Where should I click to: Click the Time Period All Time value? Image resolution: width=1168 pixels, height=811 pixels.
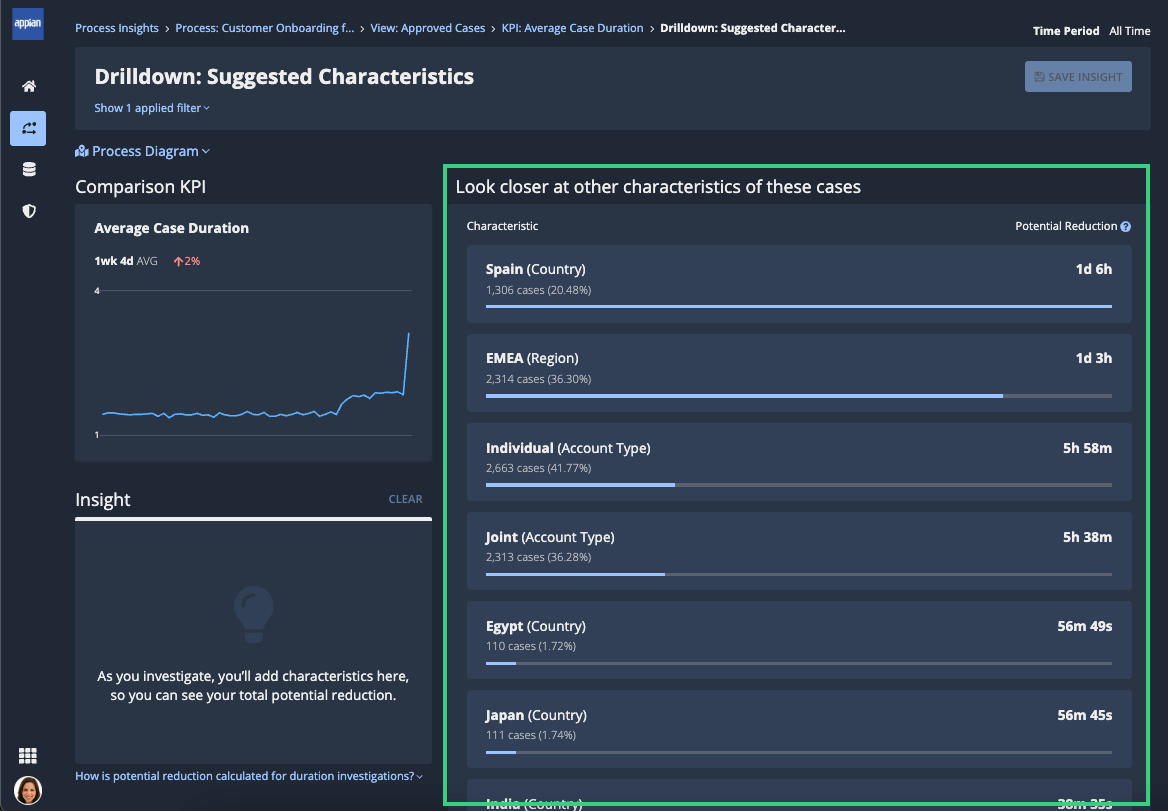(x=1129, y=31)
